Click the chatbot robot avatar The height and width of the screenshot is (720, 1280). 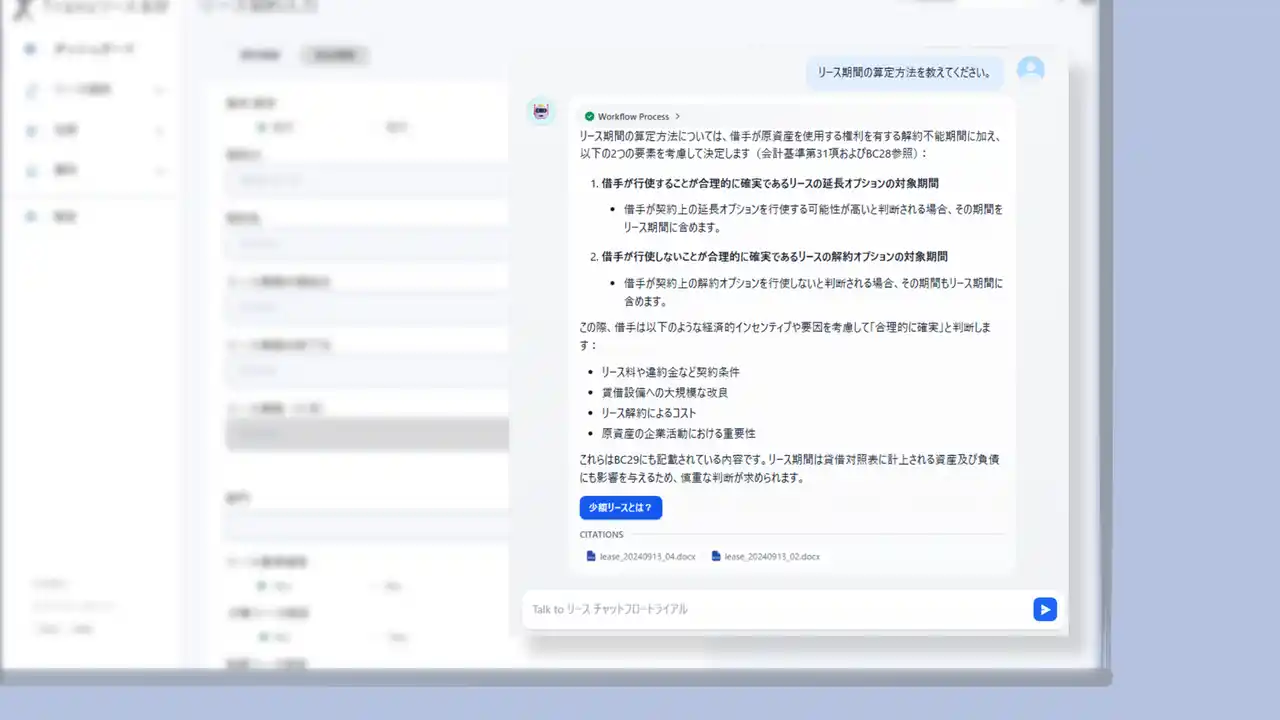coord(541,111)
